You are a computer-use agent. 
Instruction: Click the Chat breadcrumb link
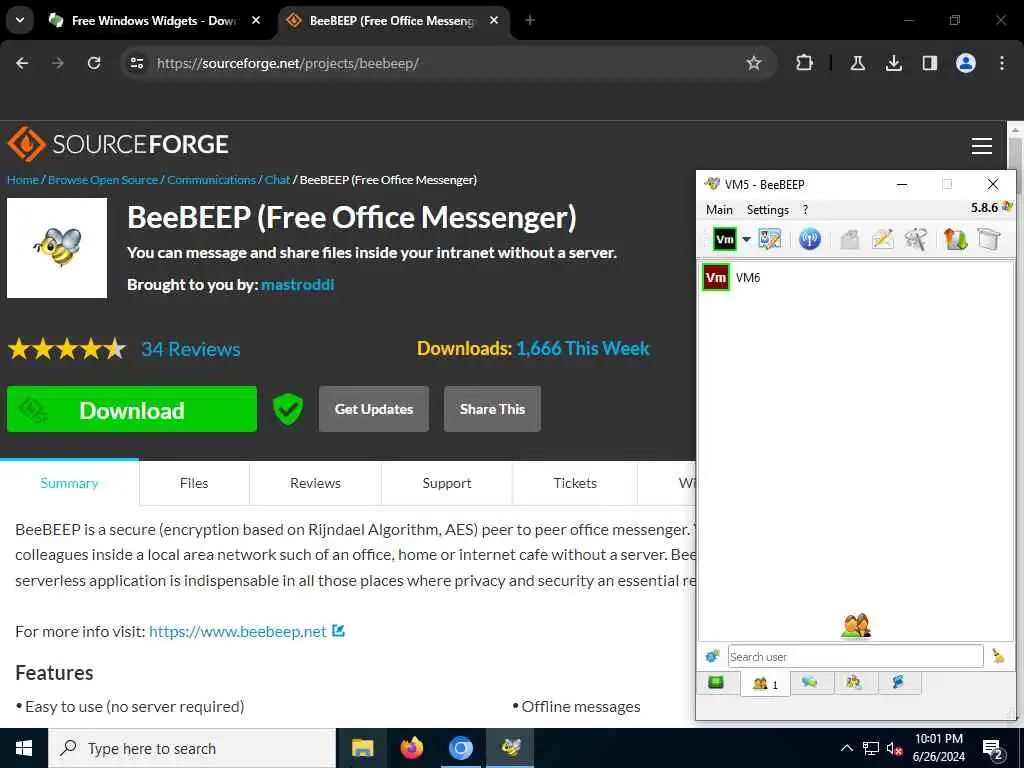(278, 180)
